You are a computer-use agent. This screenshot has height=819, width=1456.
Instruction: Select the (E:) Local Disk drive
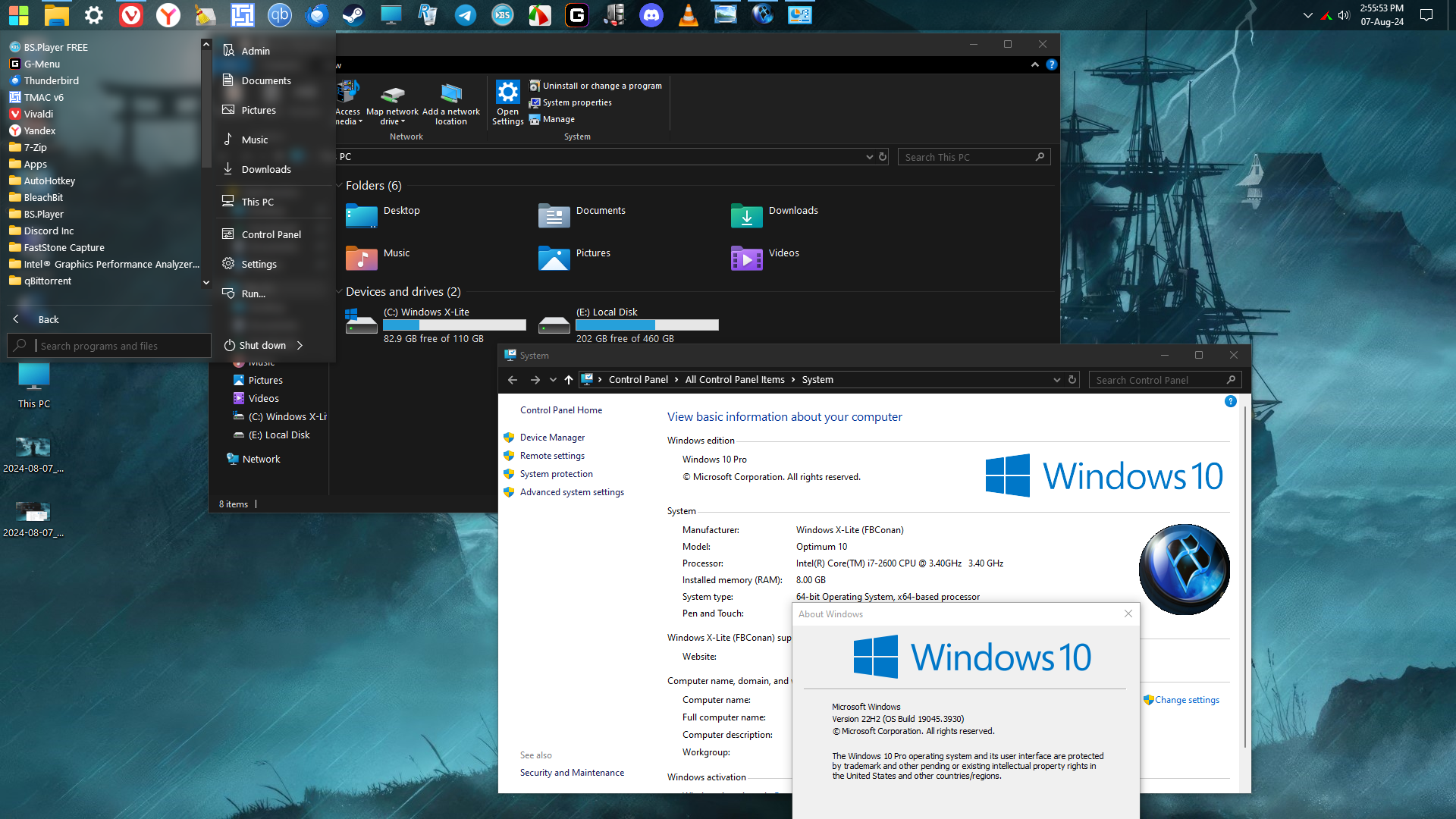click(x=629, y=325)
